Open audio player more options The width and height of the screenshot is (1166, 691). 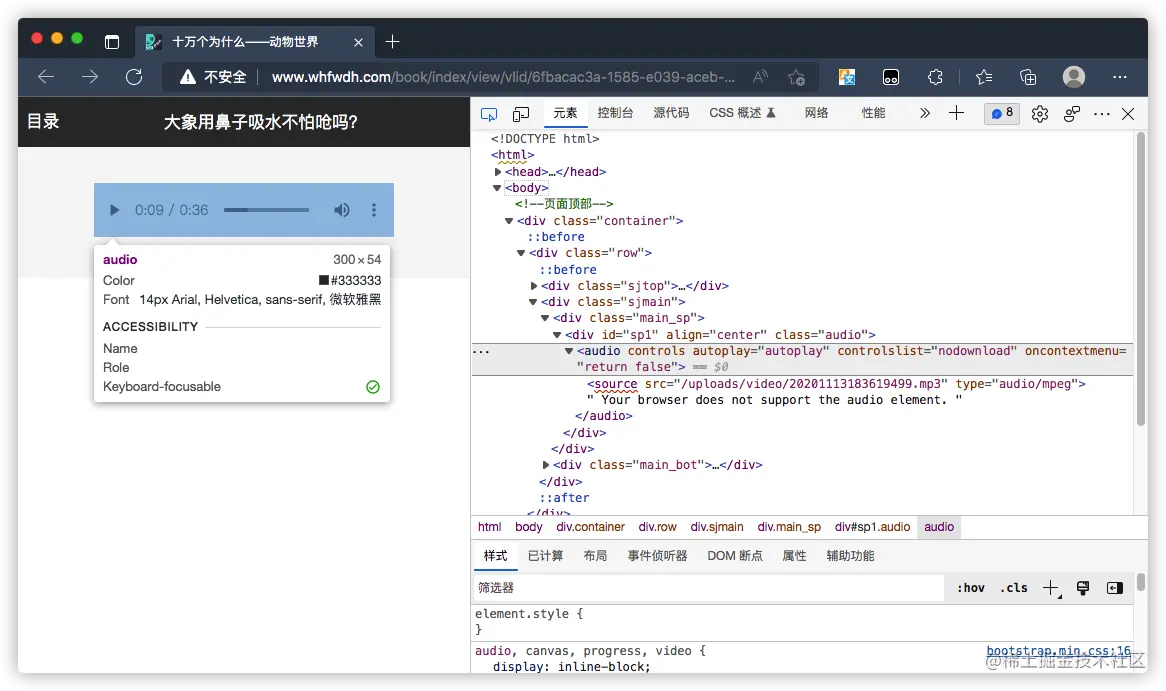point(374,210)
